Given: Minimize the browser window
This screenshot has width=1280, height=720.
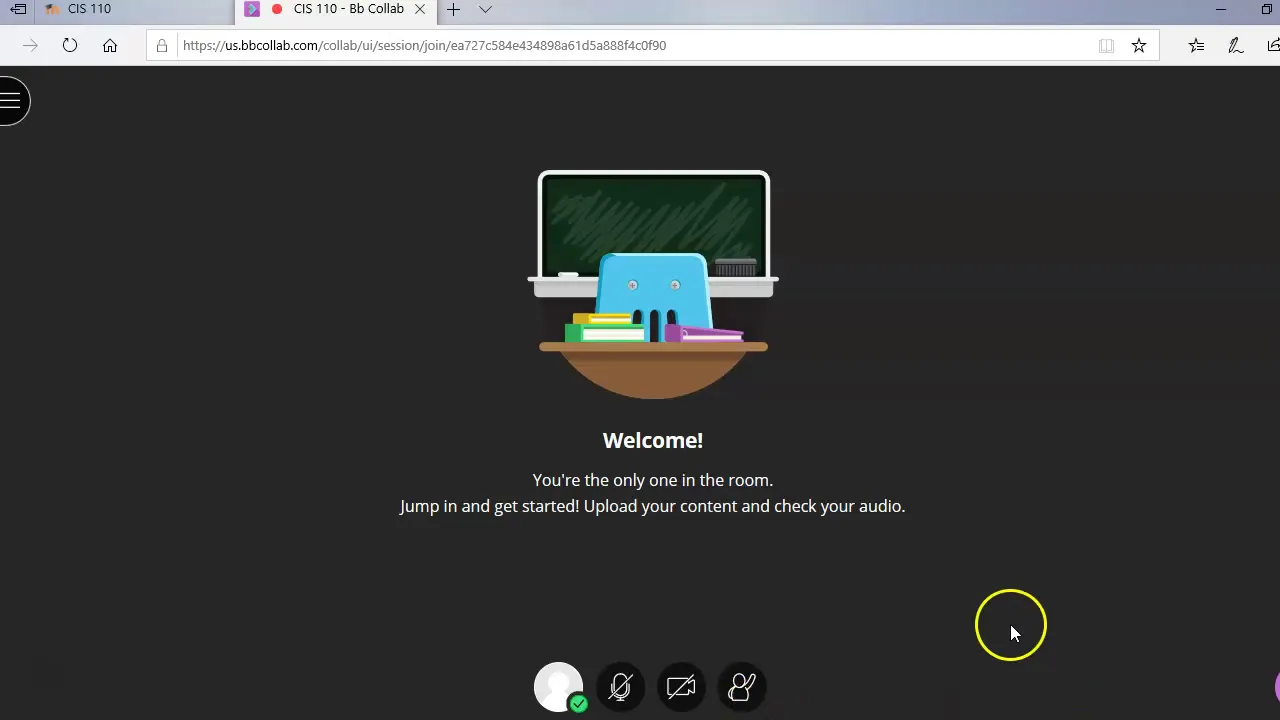Looking at the screenshot, I should click(x=1221, y=9).
